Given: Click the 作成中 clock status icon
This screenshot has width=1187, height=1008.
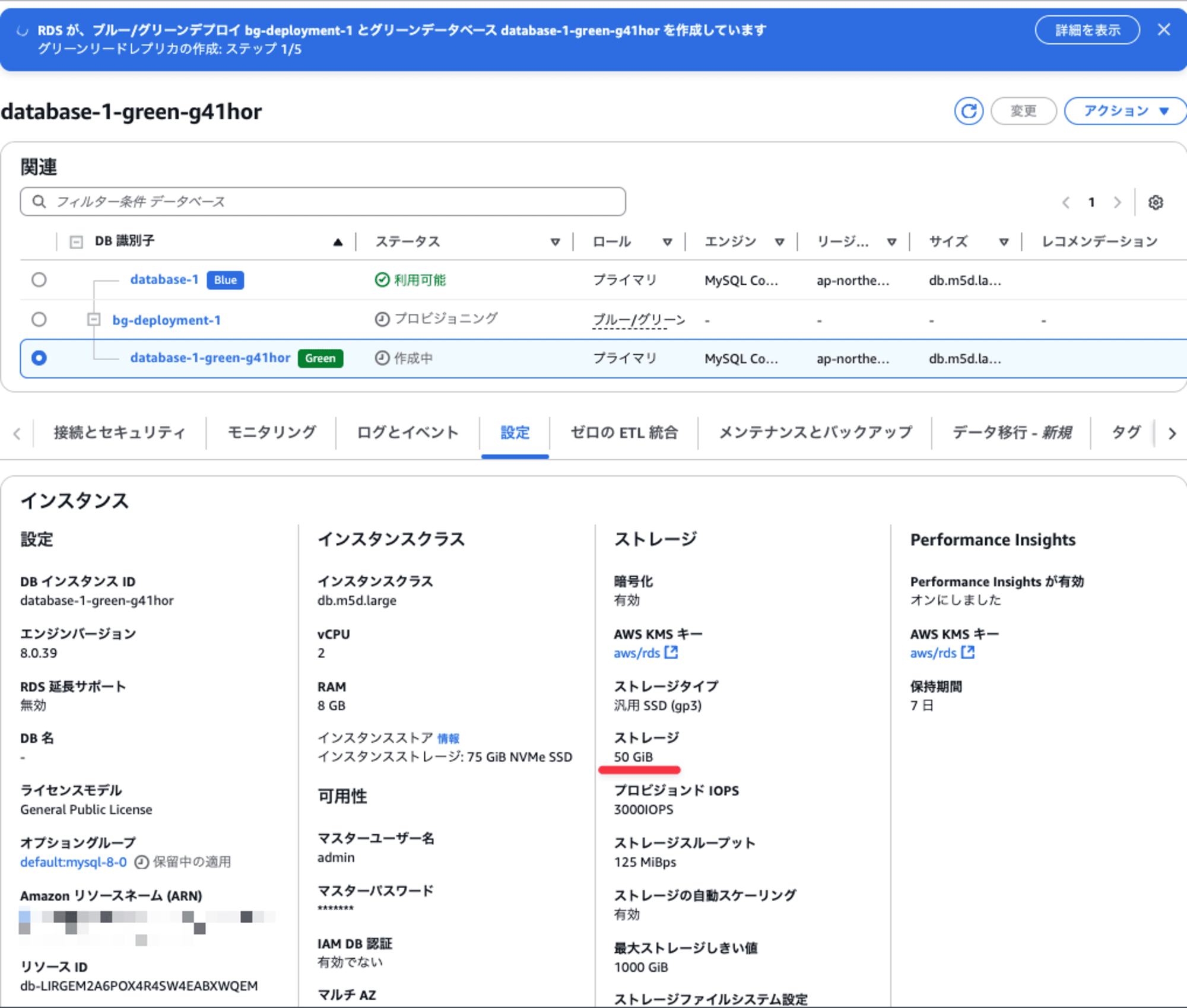Looking at the screenshot, I should (x=382, y=358).
